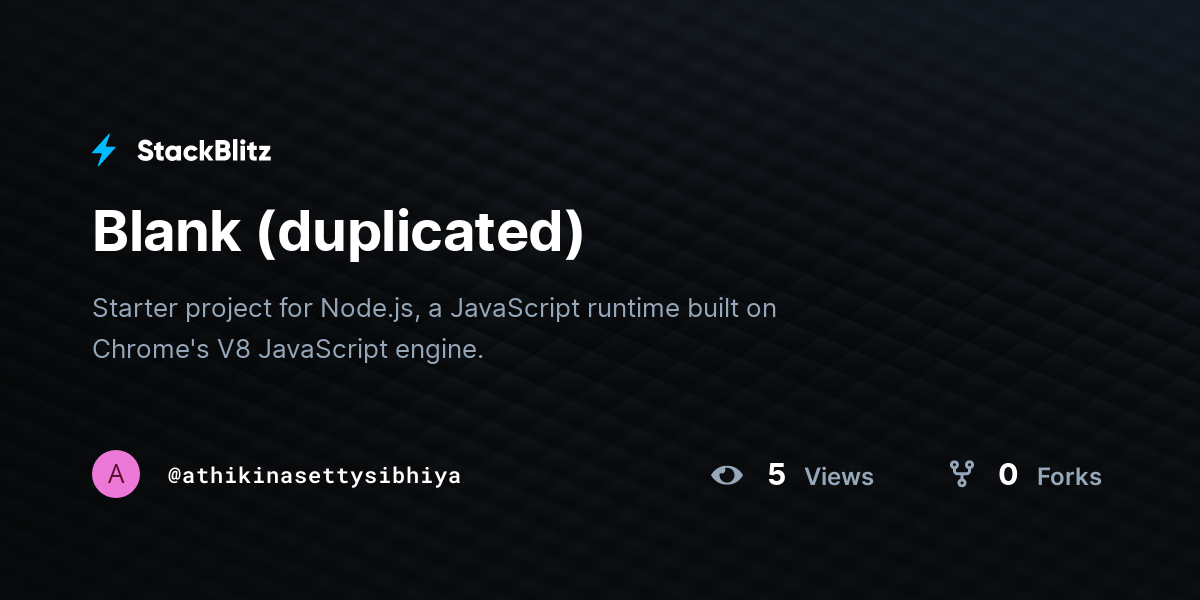Screen dimensions: 1200x600
Task: Click the word "Blank" in the title
Action: point(166,232)
